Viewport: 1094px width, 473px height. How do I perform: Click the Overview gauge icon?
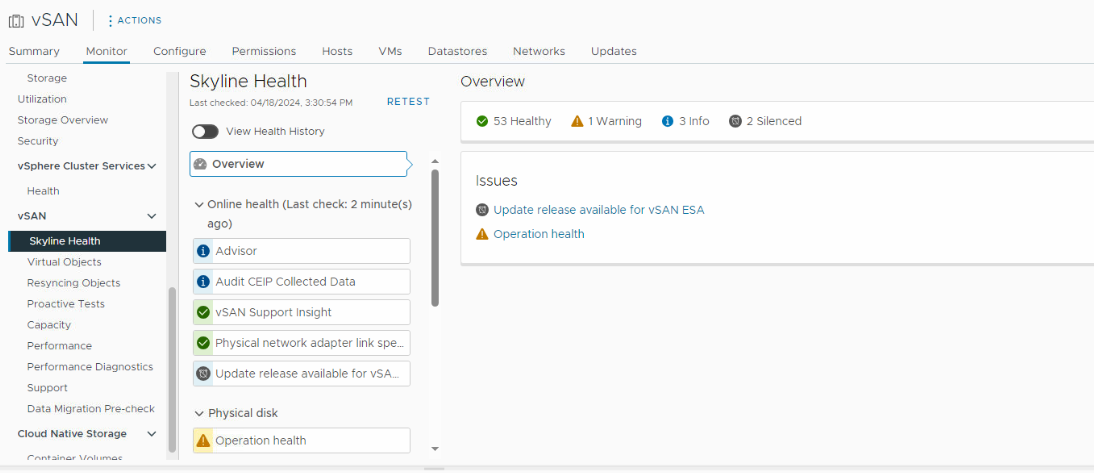click(x=200, y=164)
